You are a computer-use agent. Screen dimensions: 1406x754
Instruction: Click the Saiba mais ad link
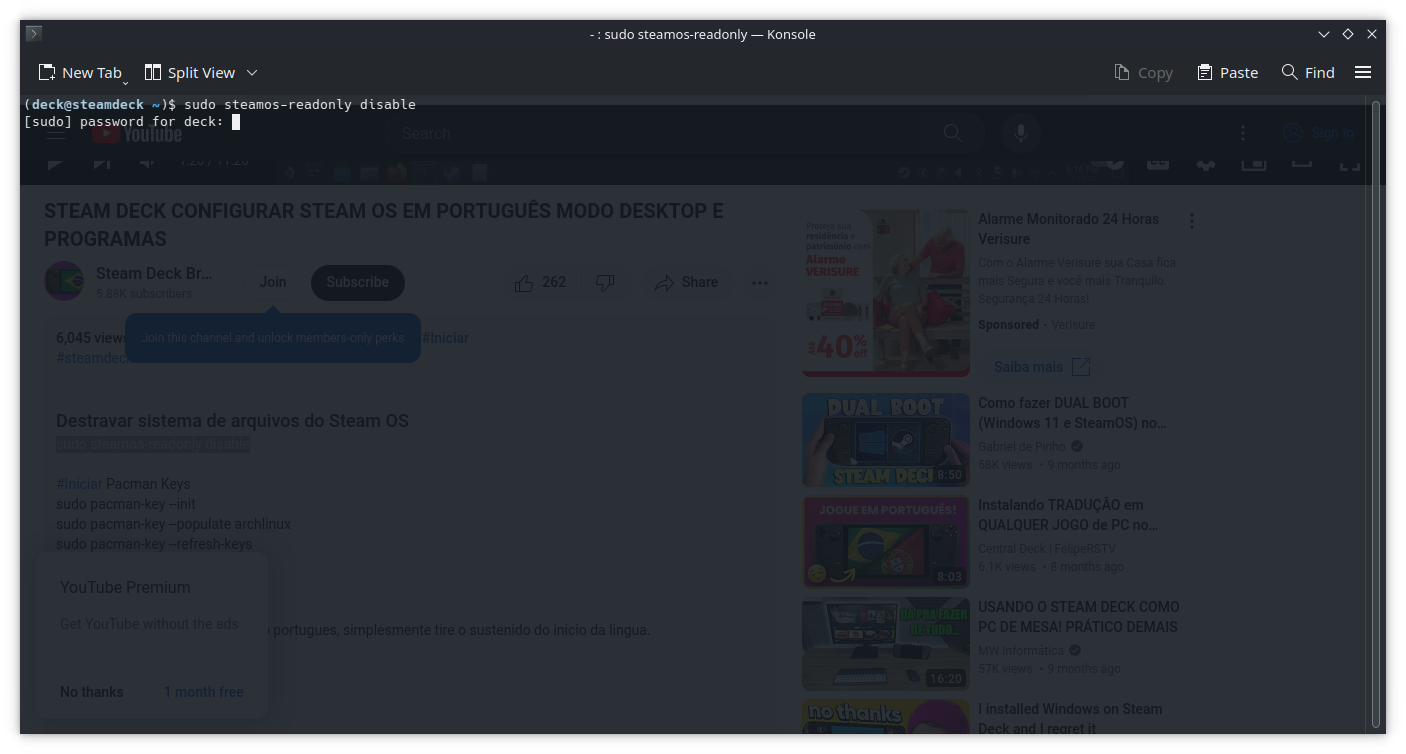(x=1042, y=367)
